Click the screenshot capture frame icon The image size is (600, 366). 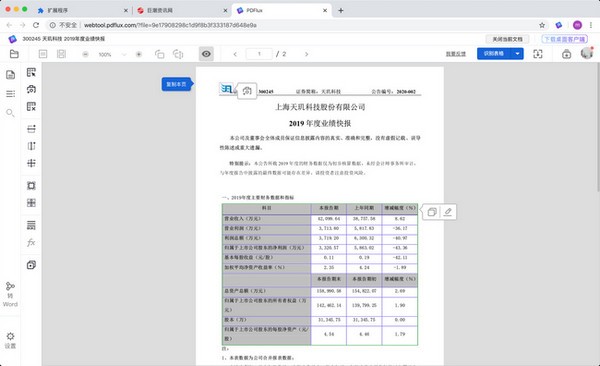538,54
